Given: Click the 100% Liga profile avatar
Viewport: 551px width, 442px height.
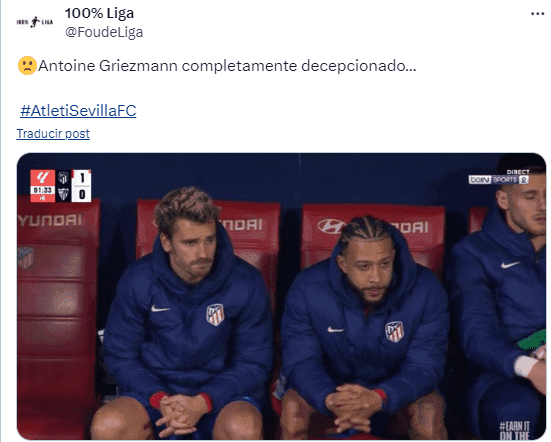Looking at the screenshot, I should (35, 22).
